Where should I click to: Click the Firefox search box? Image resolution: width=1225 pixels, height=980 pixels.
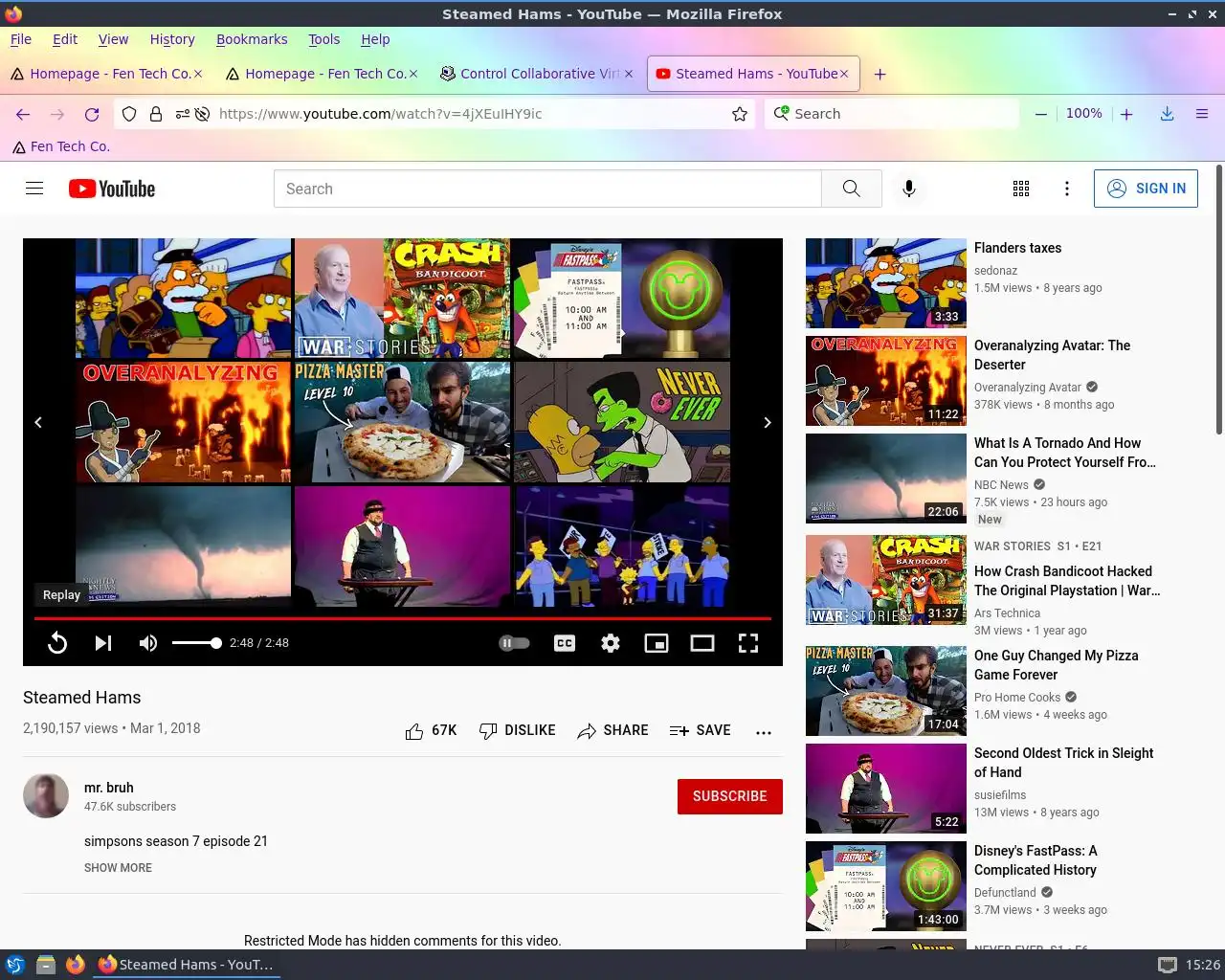tap(892, 114)
